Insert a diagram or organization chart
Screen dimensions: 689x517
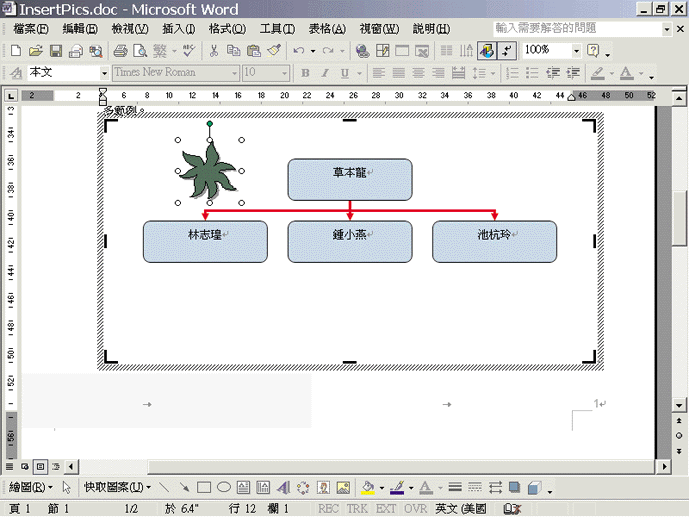(x=303, y=487)
